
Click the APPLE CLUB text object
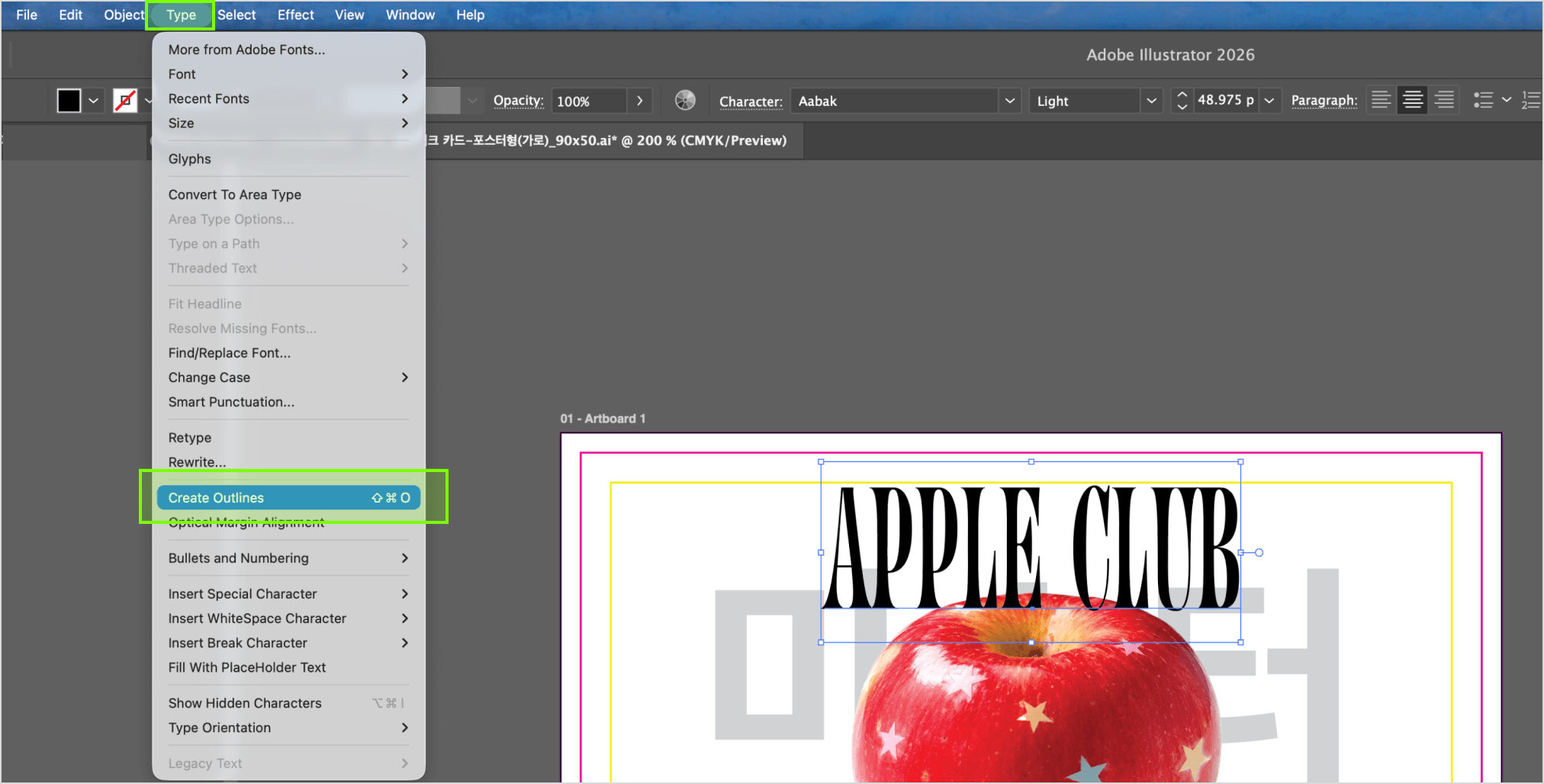pos(1031,547)
